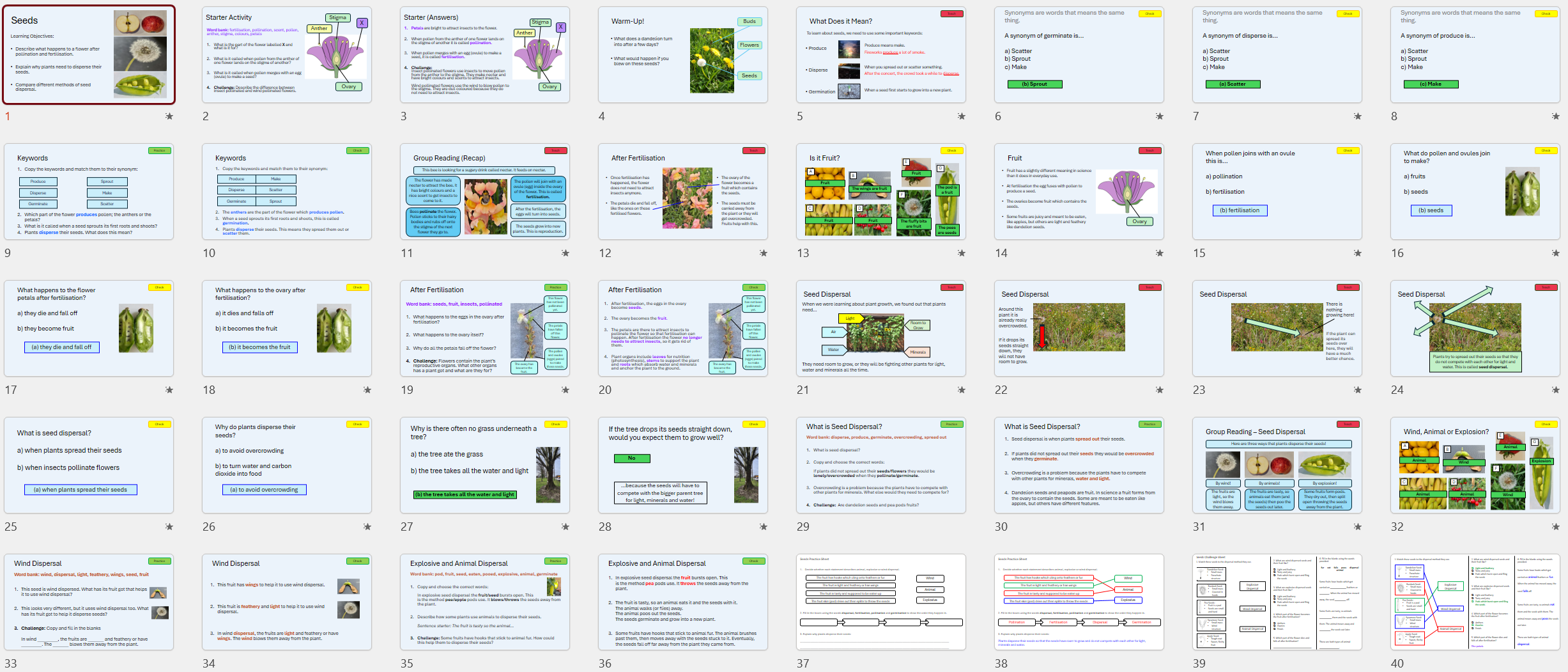The width and height of the screenshot is (1568, 672).
Task: Select worksheet slide 38 with red answer lines
Action: pyautogui.click(x=1079, y=602)
